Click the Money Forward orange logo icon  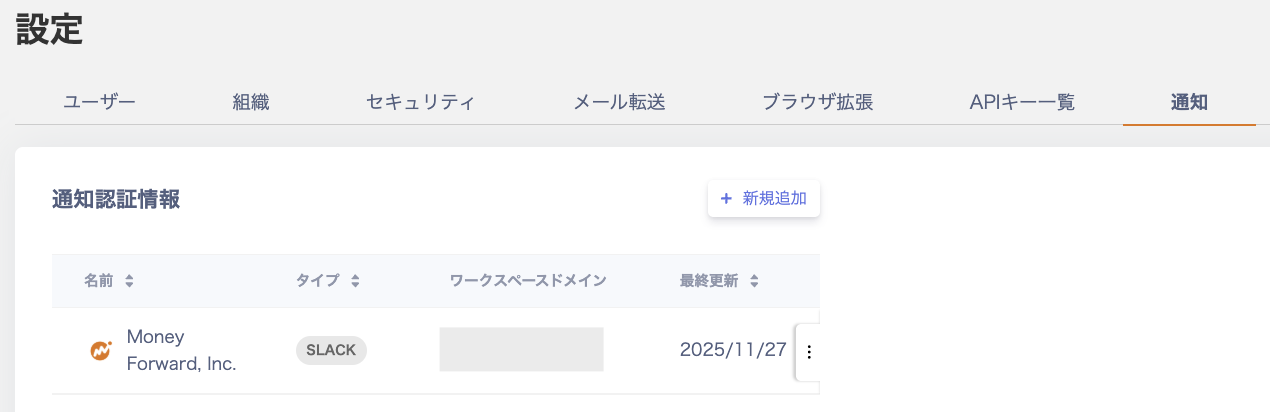coord(101,351)
